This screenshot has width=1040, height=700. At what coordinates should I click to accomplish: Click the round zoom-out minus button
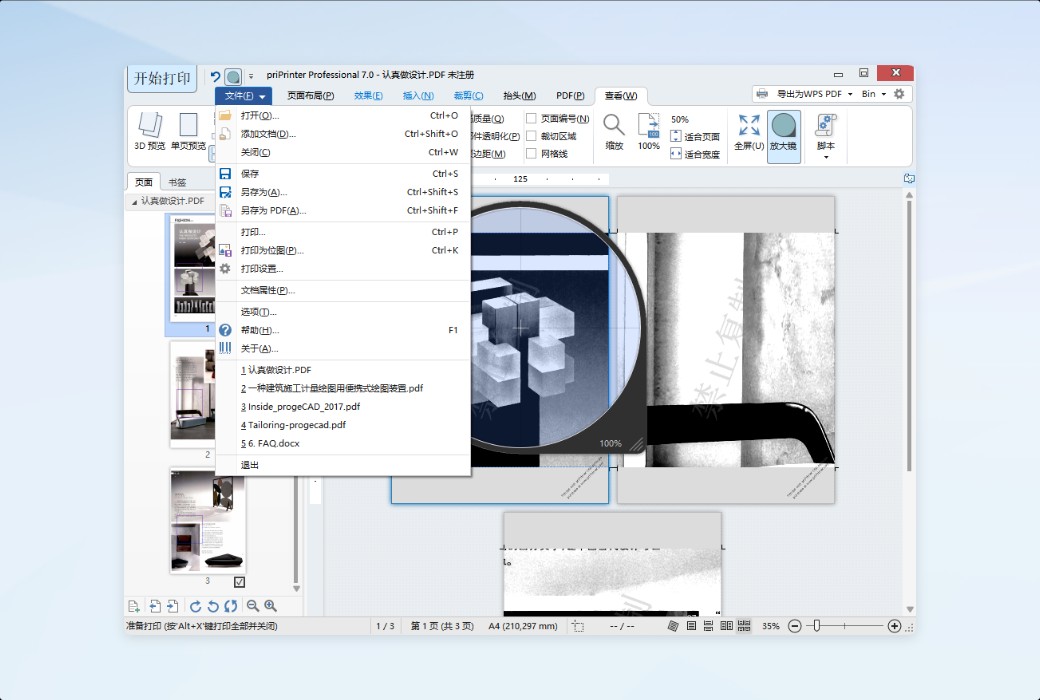click(x=795, y=626)
